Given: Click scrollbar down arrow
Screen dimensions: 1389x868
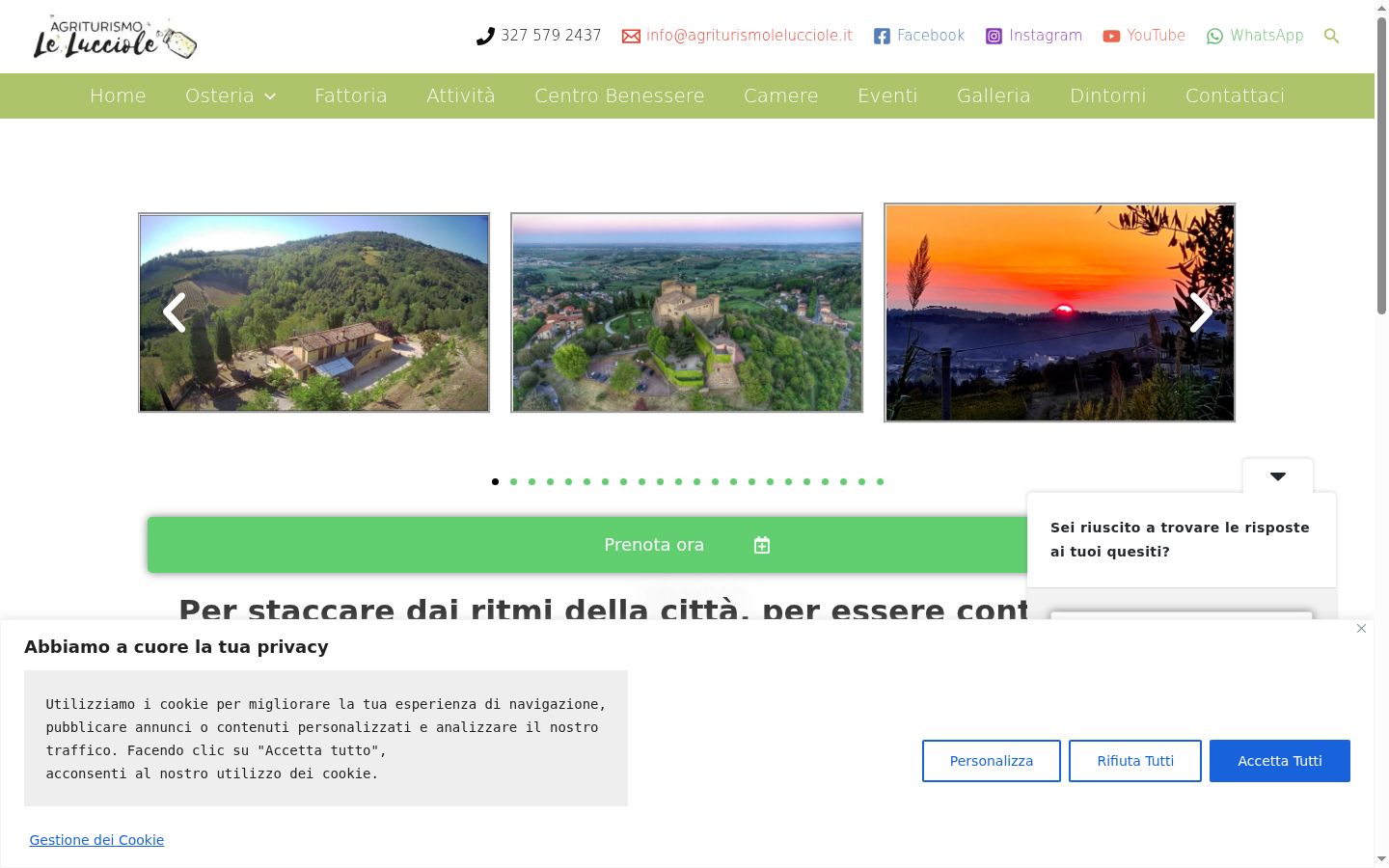Looking at the screenshot, I should [x=1381, y=858].
